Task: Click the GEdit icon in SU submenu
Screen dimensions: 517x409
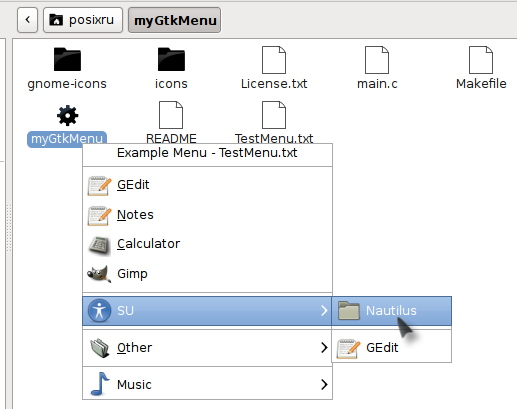Action: point(349,349)
